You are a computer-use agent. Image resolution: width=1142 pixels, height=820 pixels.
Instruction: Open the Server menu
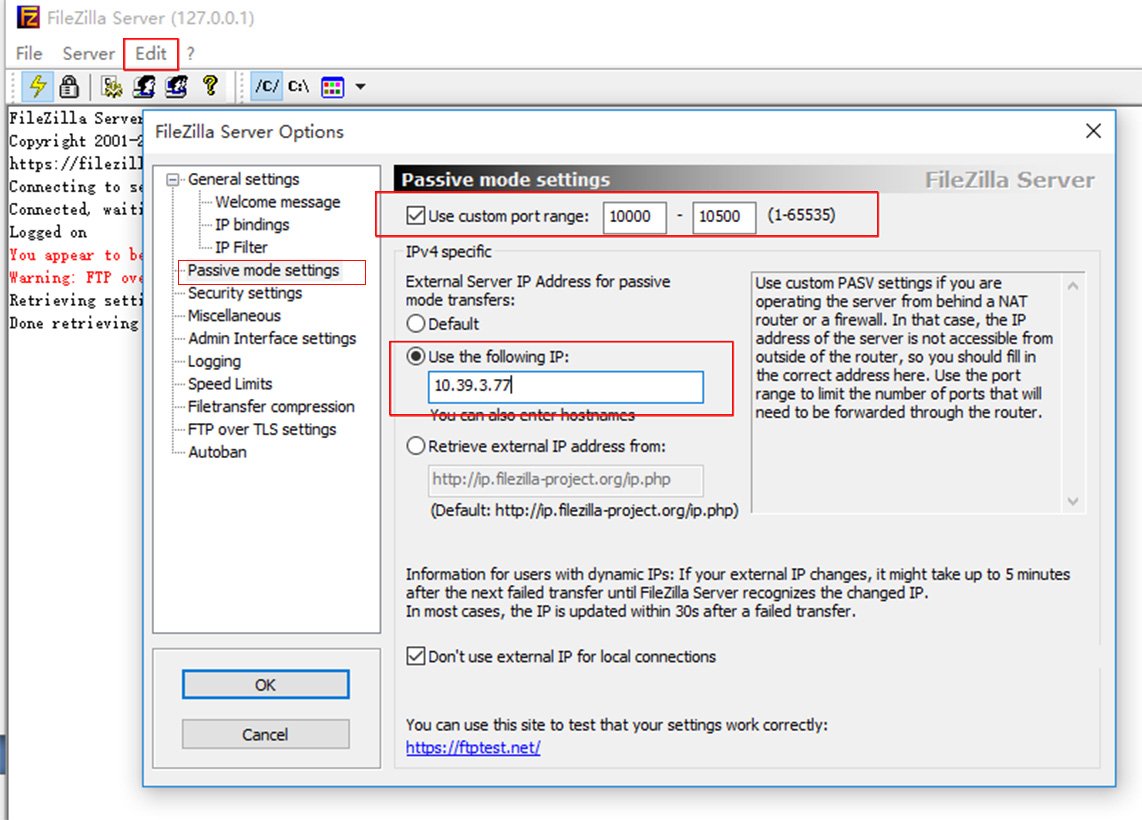pyautogui.click(x=88, y=53)
